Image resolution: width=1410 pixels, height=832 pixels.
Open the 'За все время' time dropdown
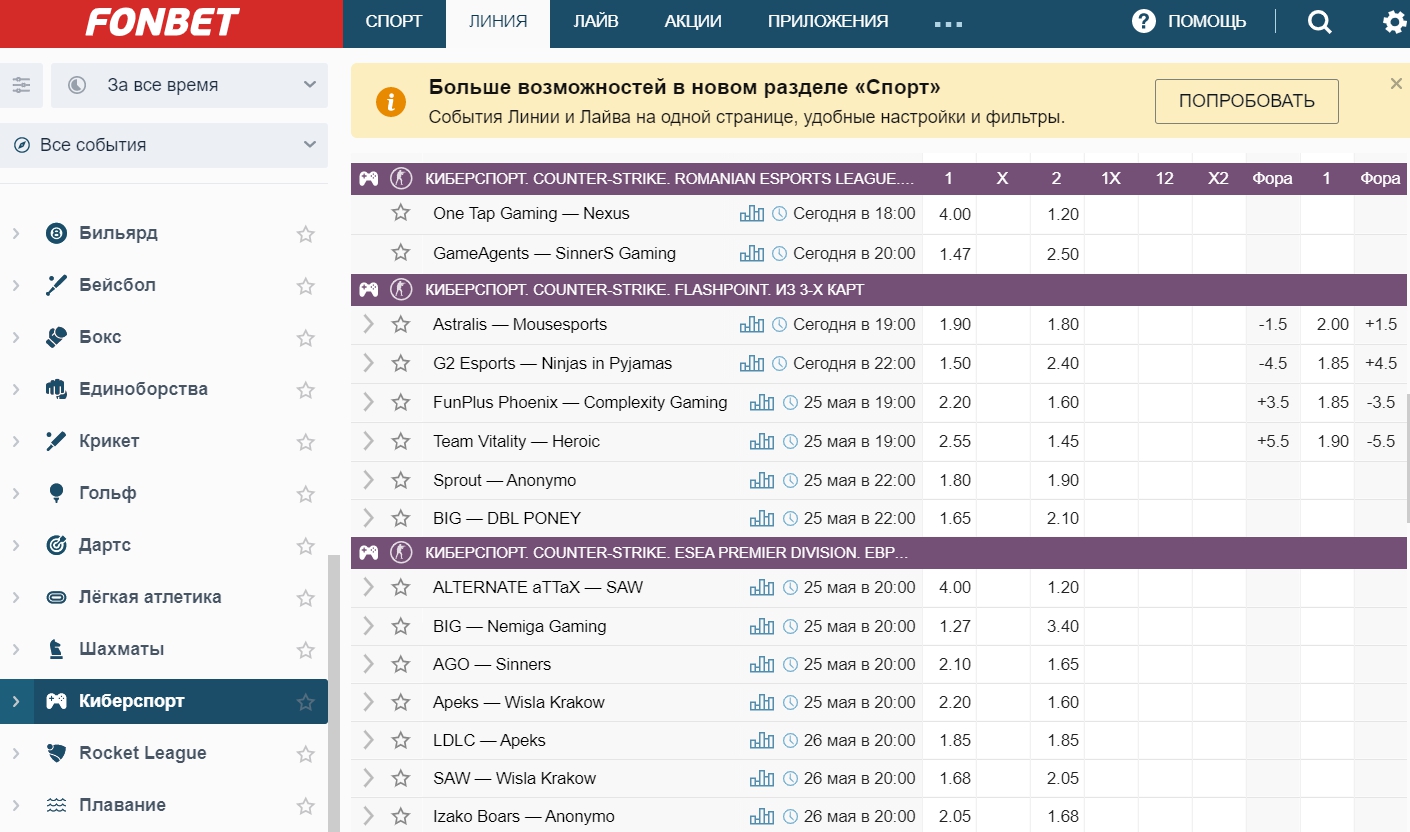(189, 85)
